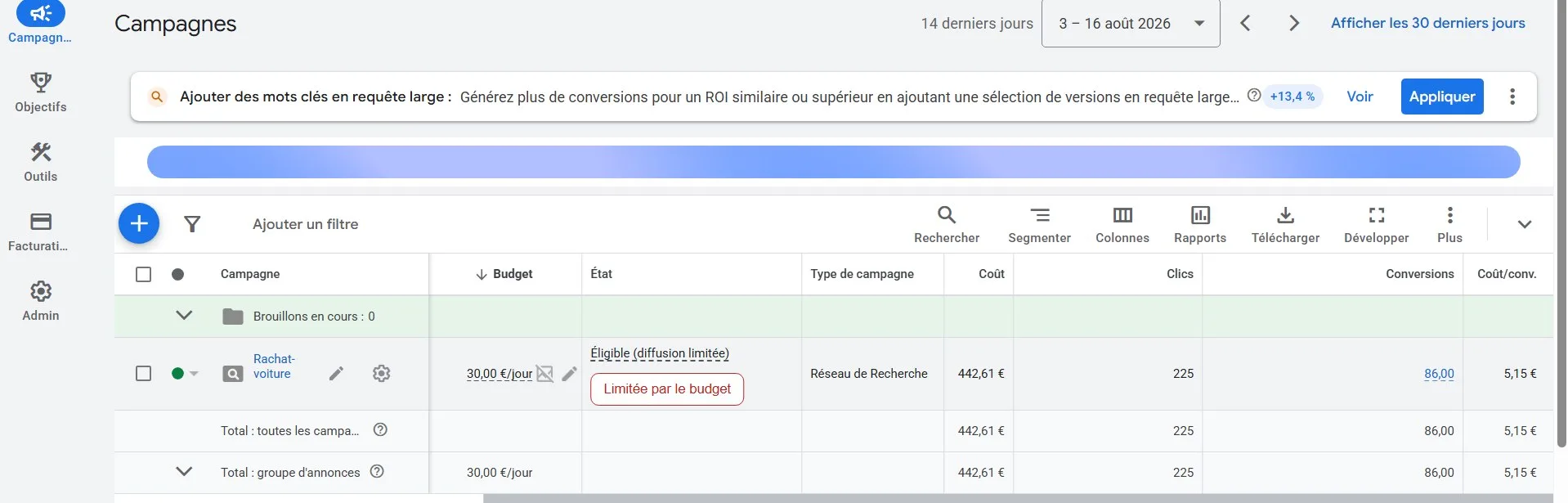The width and height of the screenshot is (1568, 503).
Task: Check the Rachat-voiture campaign row checkbox
Action: tap(143, 374)
